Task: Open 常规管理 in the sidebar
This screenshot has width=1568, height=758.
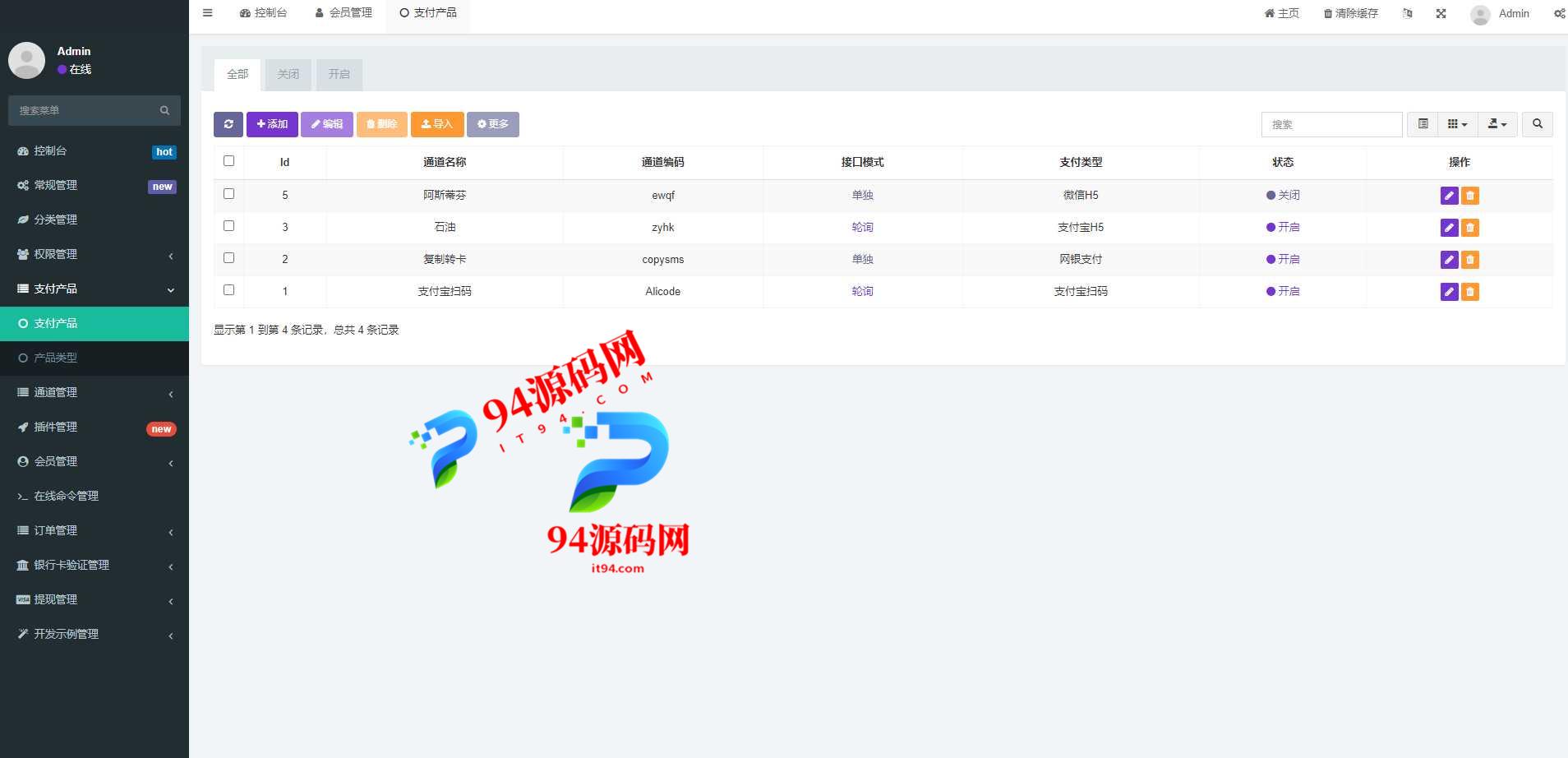Action: [95, 186]
